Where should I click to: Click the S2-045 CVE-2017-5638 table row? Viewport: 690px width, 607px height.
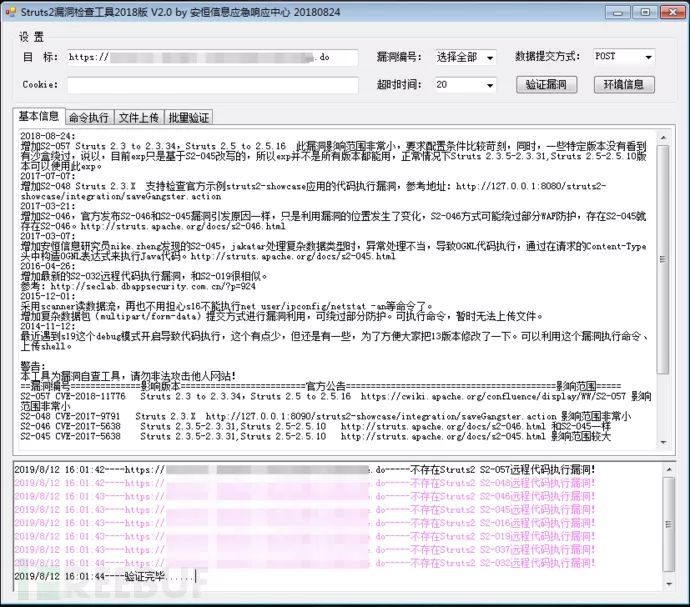(x=316, y=436)
